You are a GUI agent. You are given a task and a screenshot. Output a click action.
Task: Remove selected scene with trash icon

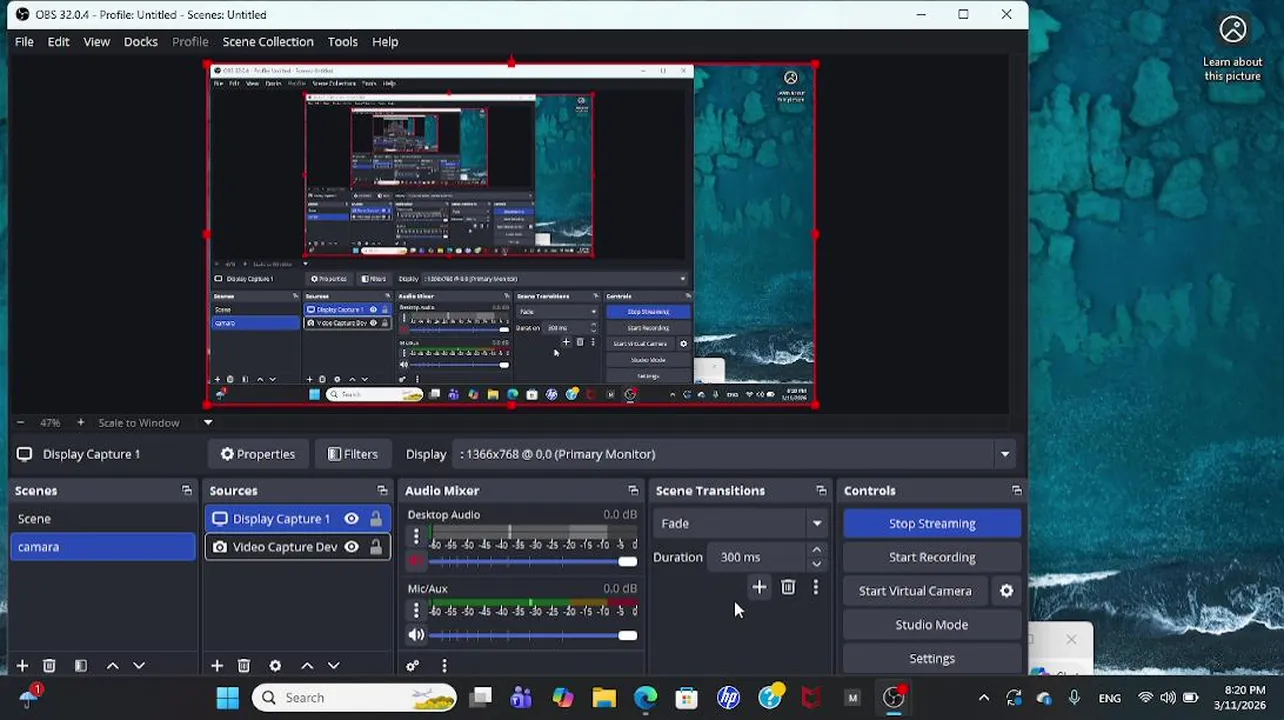pyautogui.click(x=49, y=666)
